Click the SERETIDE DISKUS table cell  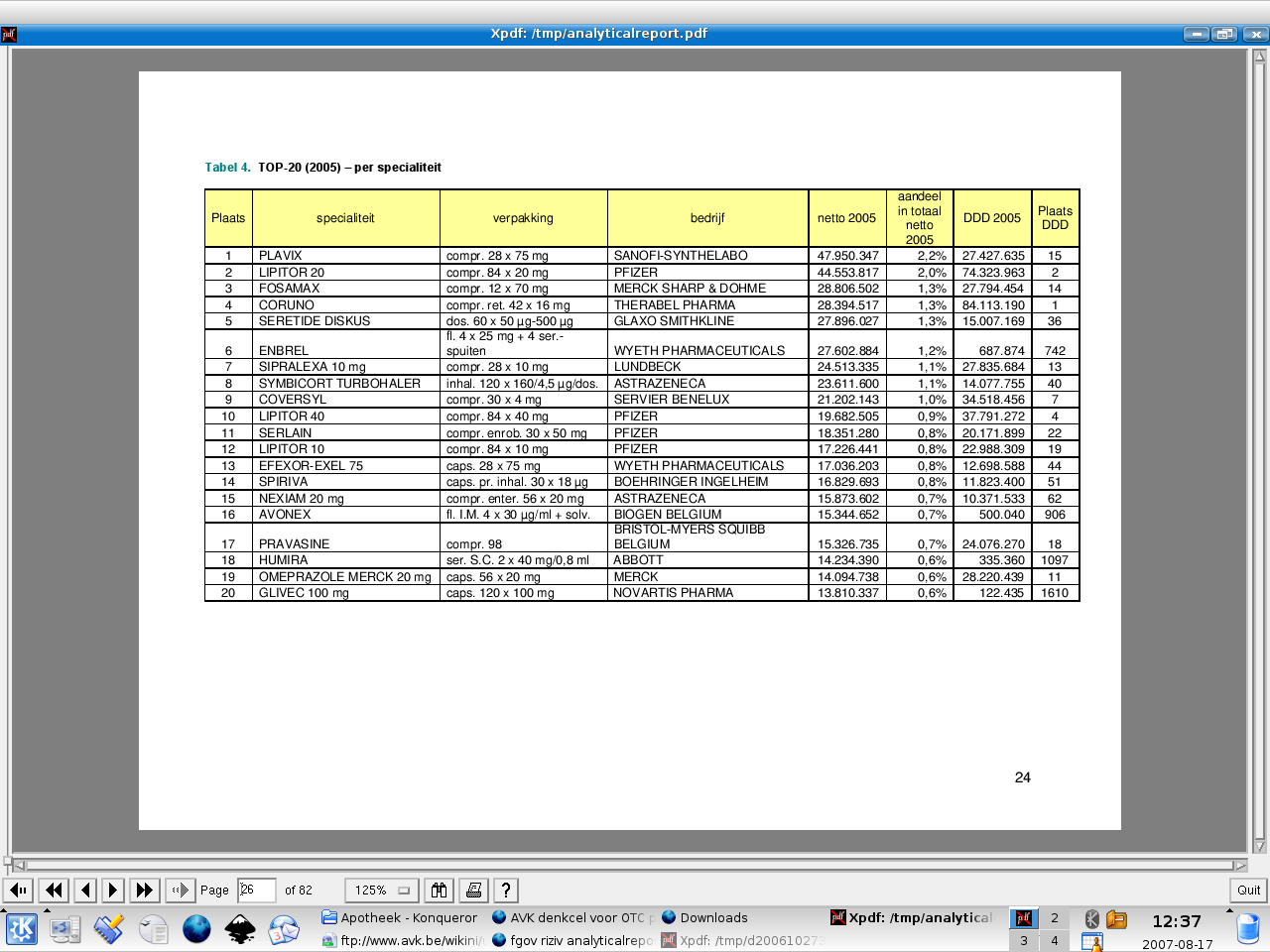click(345, 321)
